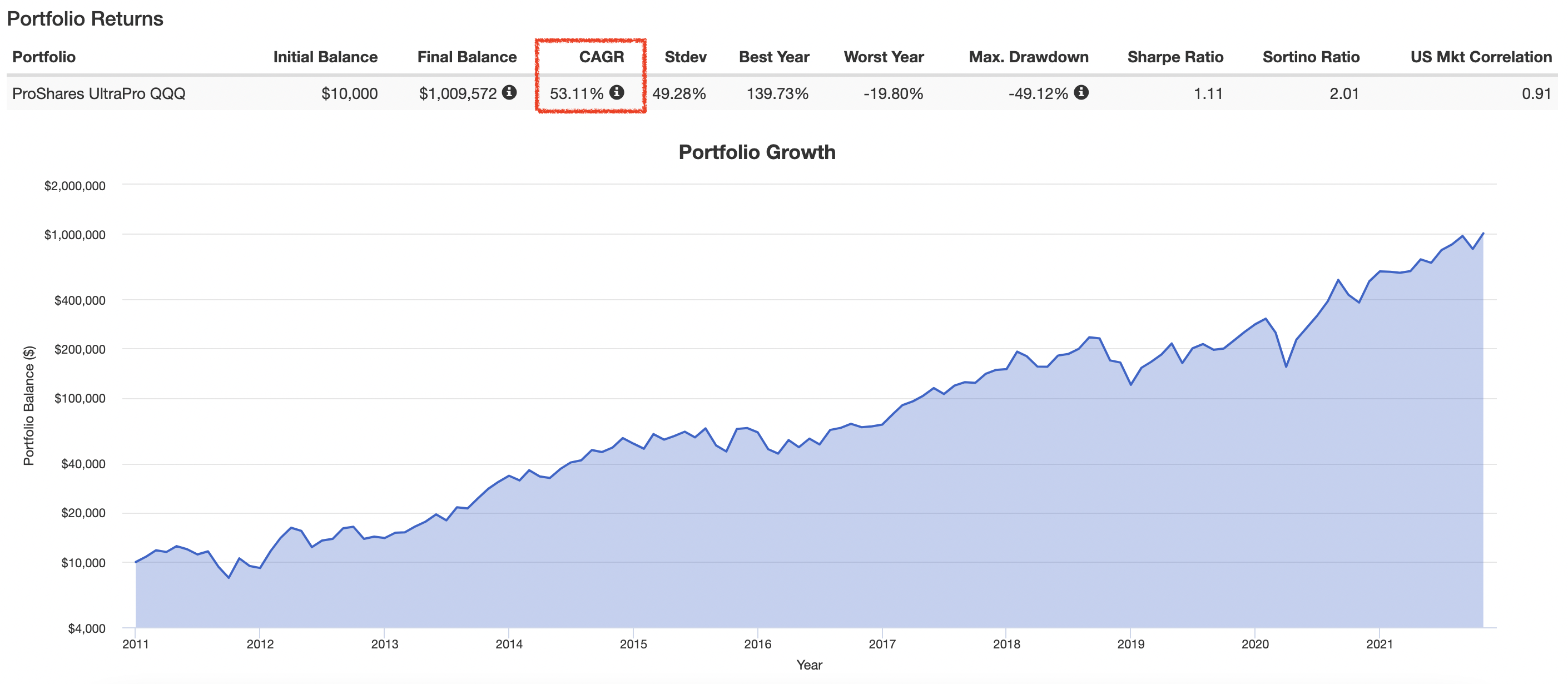Click the CAGR column header
1568x684 pixels.
click(602, 57)
